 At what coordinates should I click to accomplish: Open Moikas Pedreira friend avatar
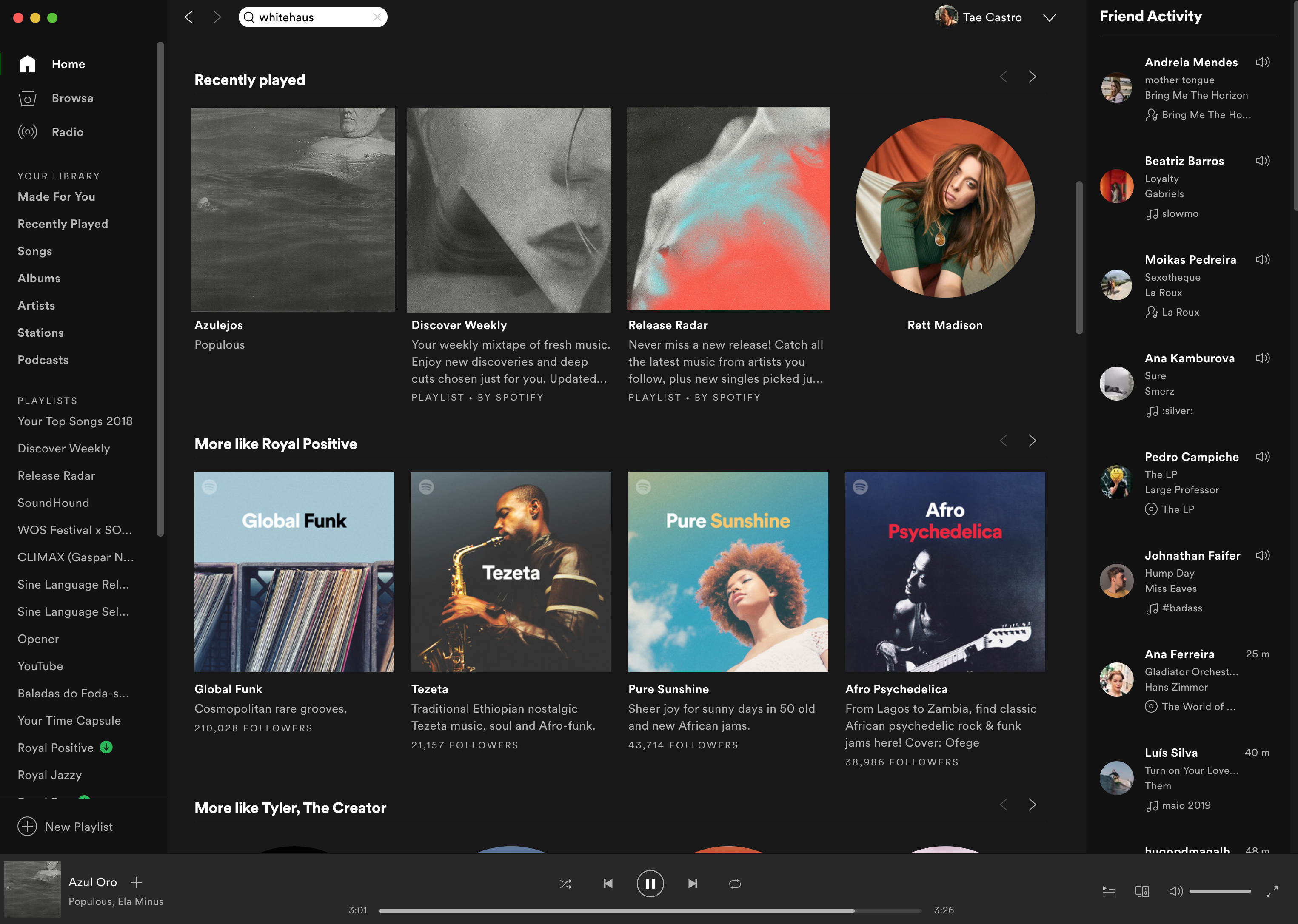pos(1116,284)
